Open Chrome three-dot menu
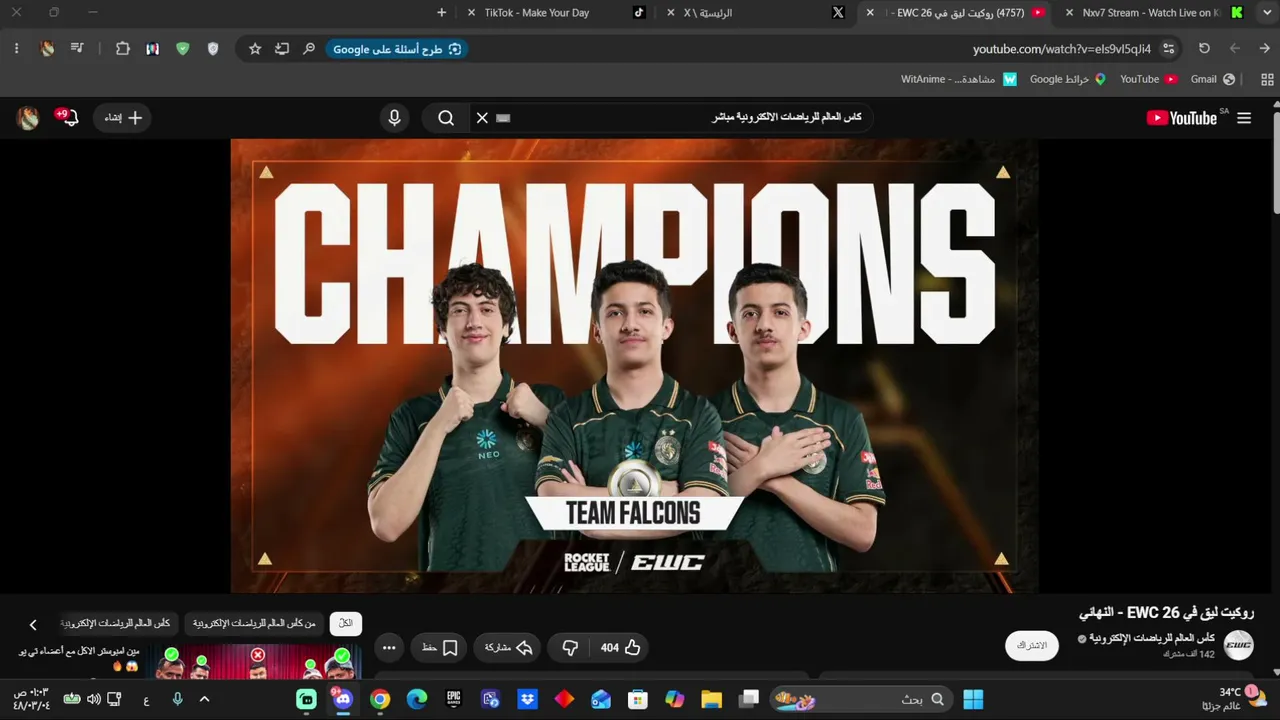Image resolution: width=1280 pixels, height=720 pixels. tap(16, 49)
